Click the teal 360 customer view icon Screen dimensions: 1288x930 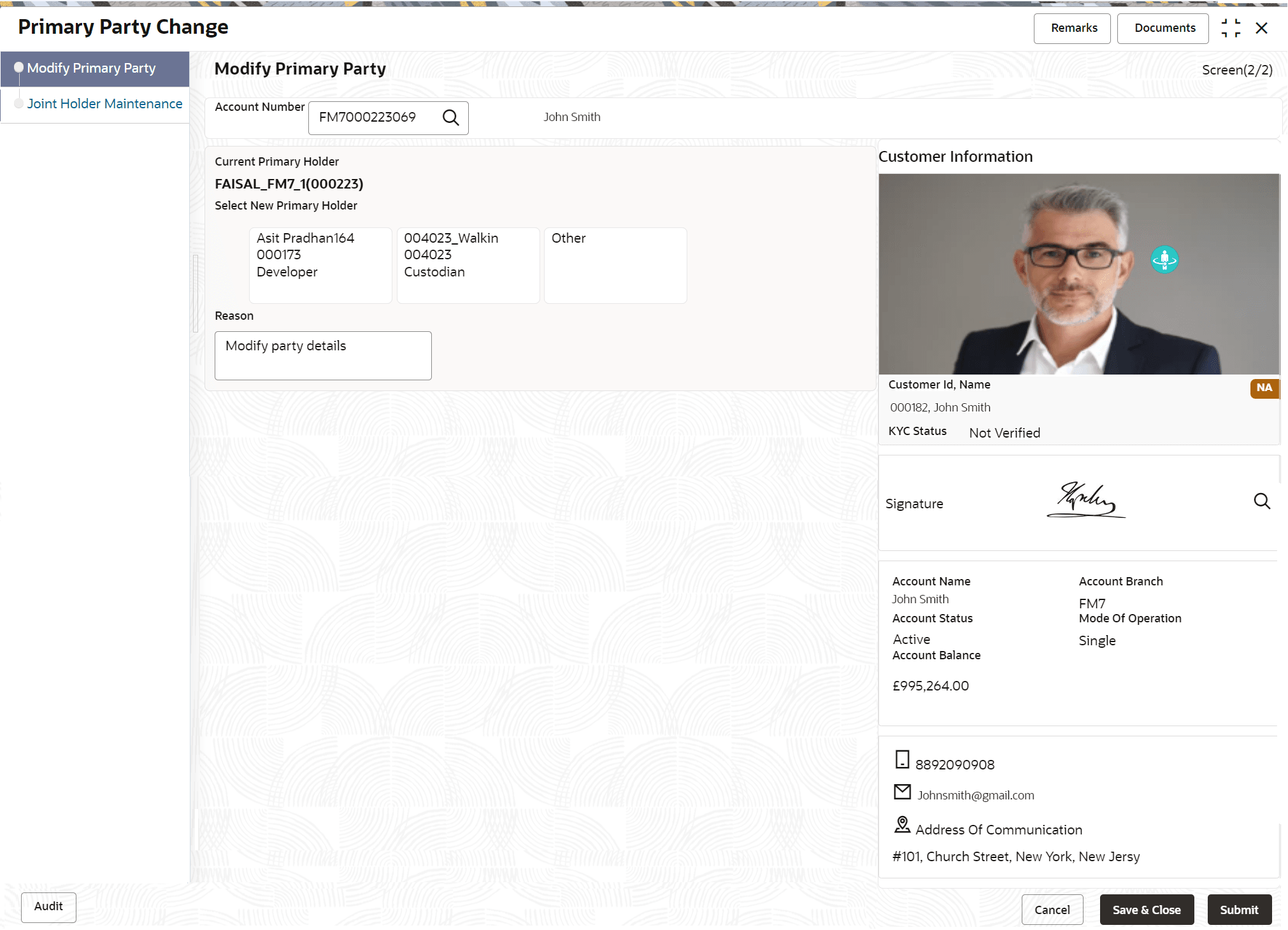(1164, 260)
